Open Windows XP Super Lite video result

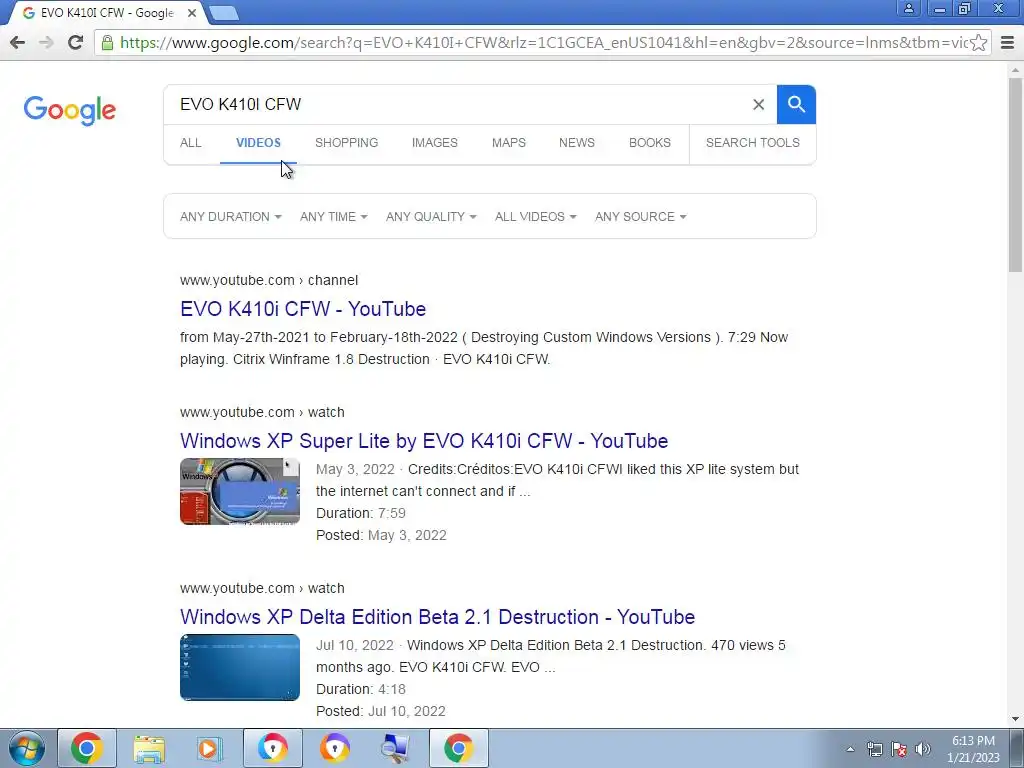coord(424,441)
